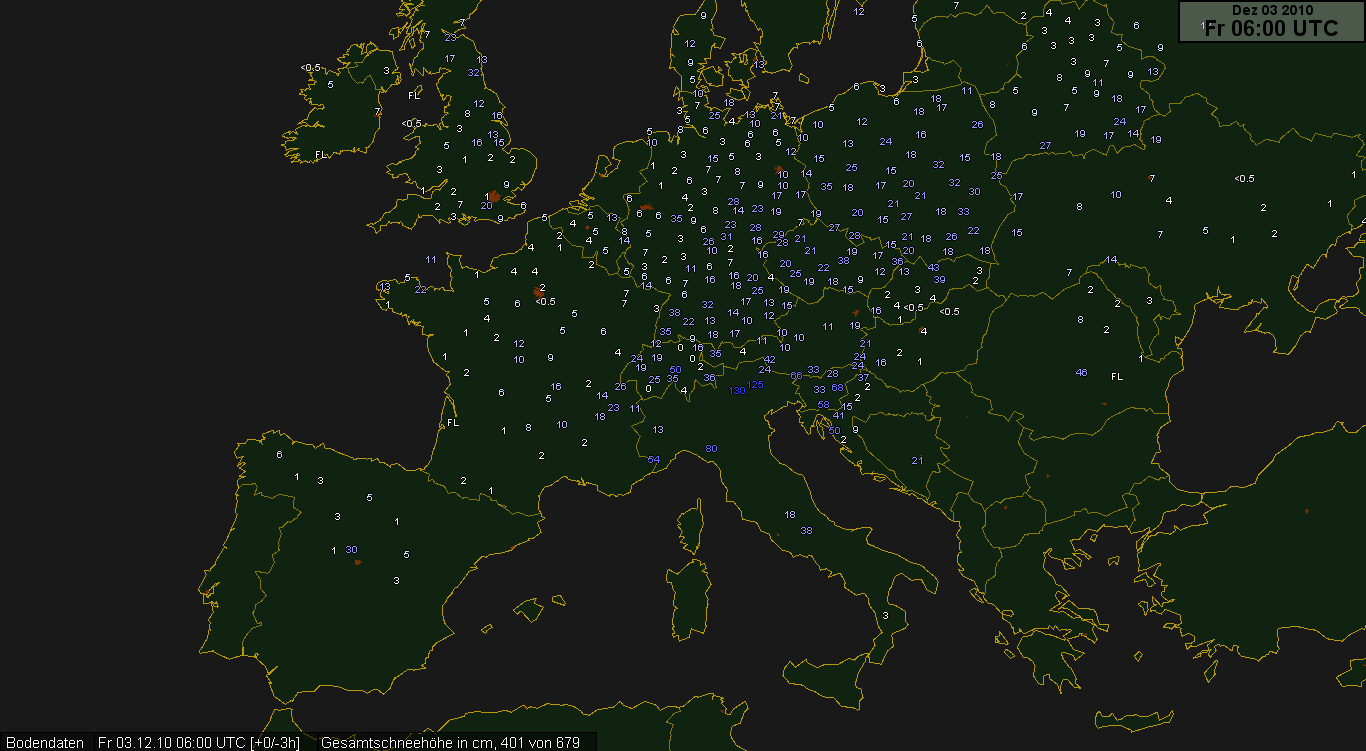Viewport: 1366px width, 751px height.
Task: Click the "Gesamtschneehöhe in cm, 401 von 679" label
Action: coord(451,743)
